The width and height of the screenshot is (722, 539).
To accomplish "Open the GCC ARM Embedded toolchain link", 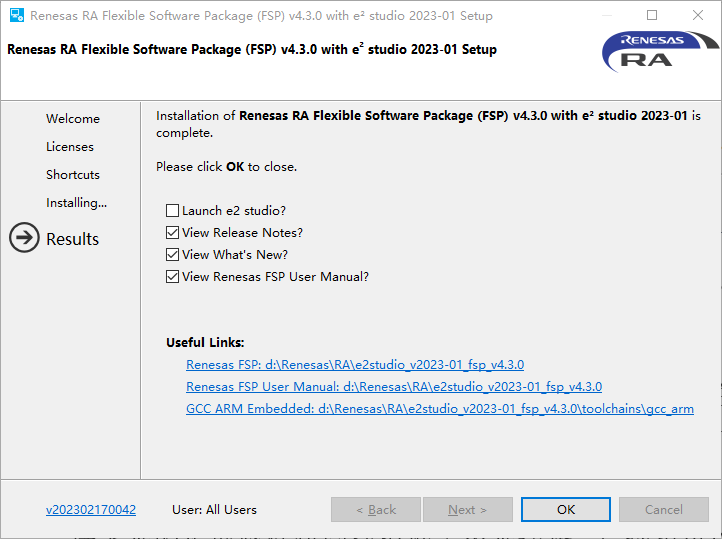I will point(440,409).
